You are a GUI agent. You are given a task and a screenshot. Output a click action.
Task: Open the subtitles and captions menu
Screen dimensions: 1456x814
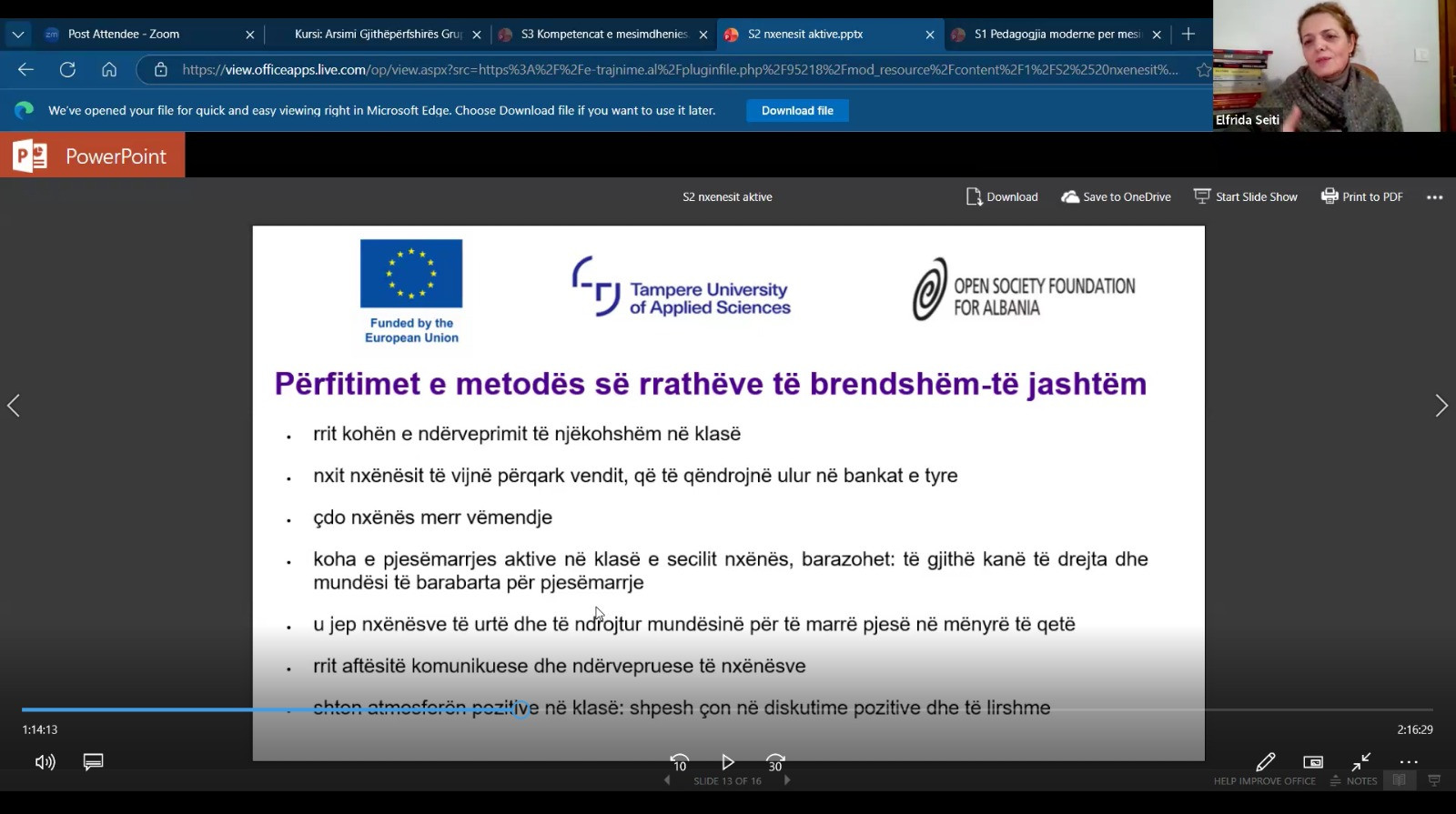[x=93, y=762]
